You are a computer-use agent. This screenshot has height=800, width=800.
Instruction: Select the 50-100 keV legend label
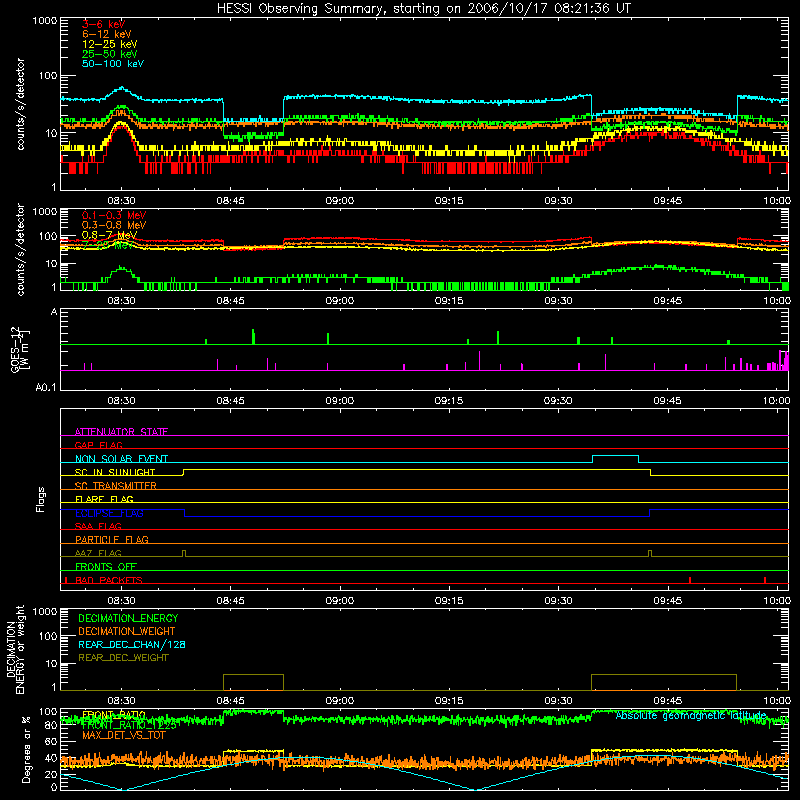click(x=113, y=64)
